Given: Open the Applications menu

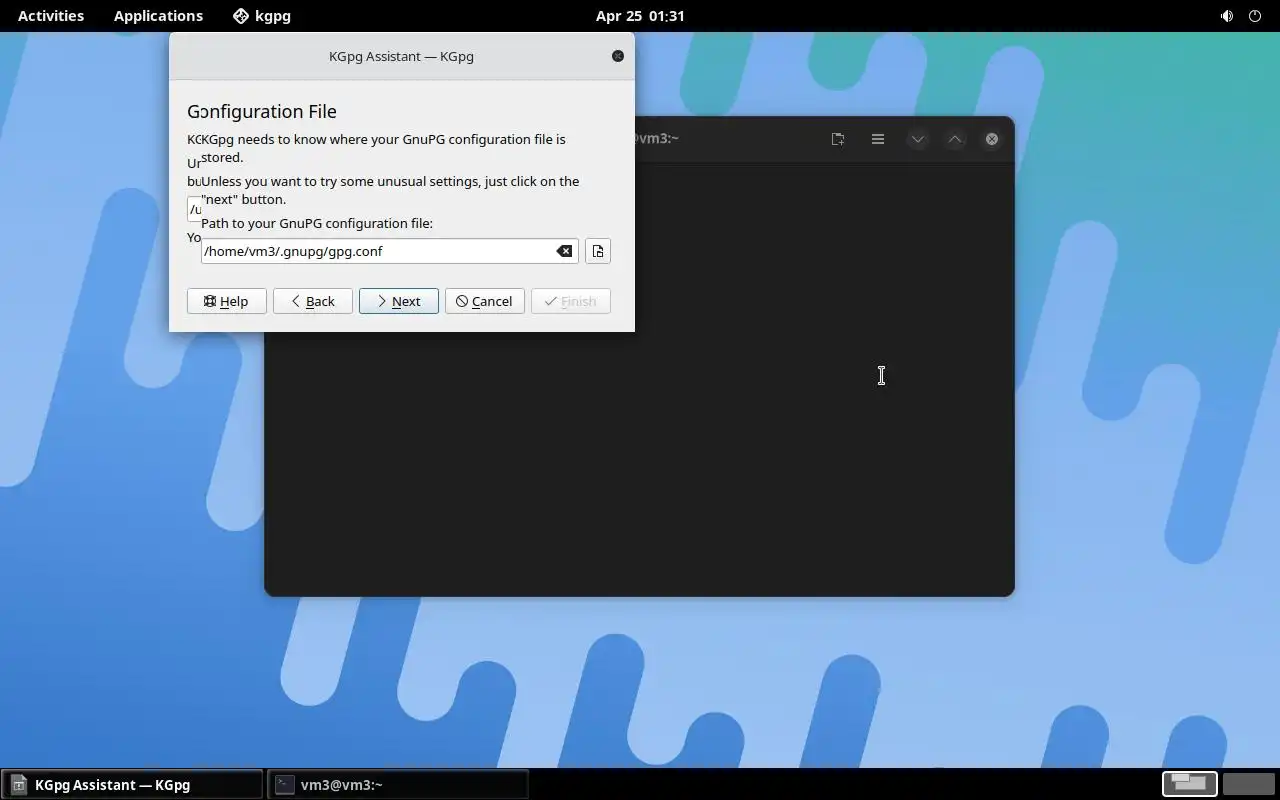Looking at the screenshot, I should click(x=158, y=16).
